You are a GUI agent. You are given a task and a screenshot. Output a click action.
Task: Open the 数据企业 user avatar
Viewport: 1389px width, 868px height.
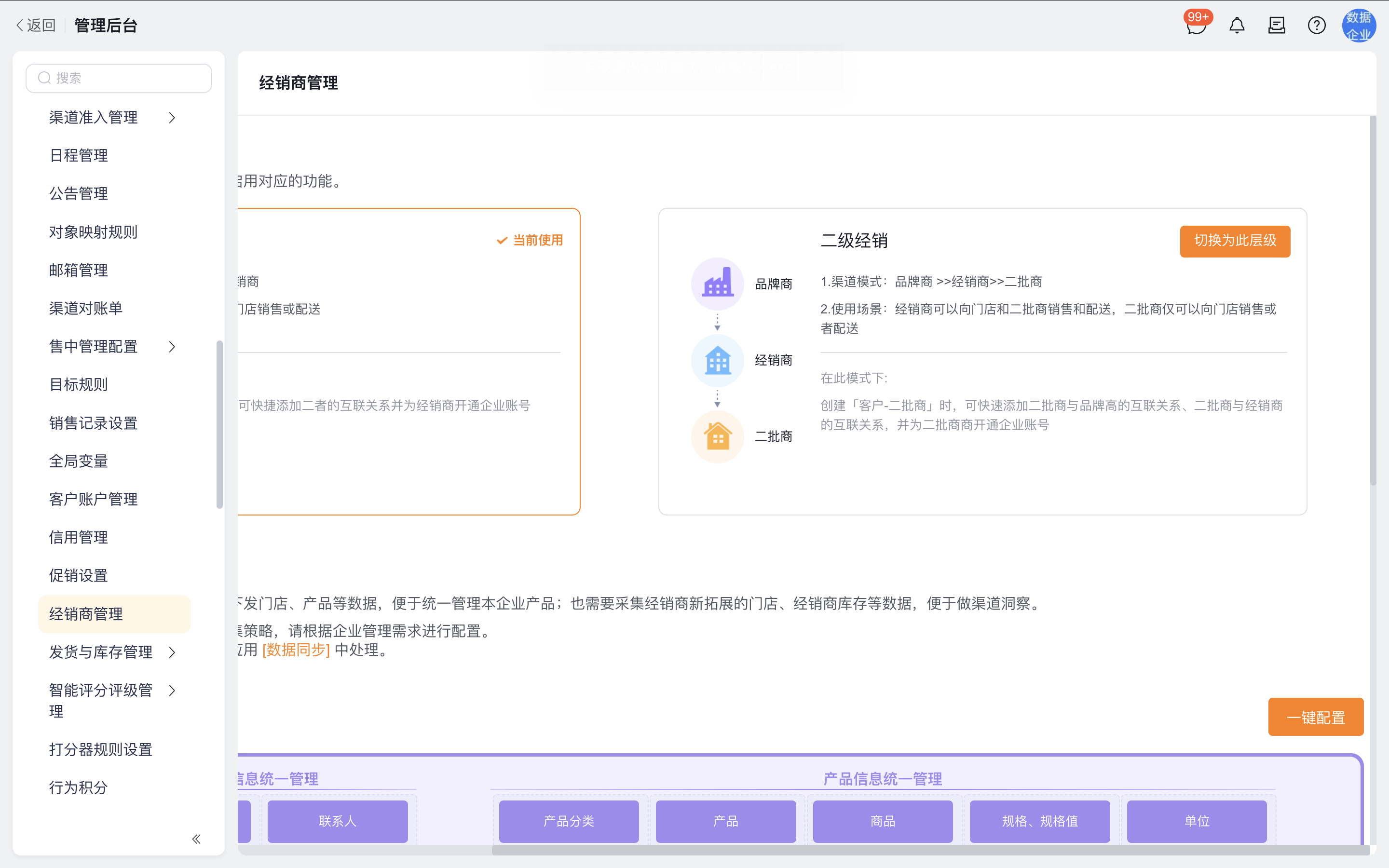(x=1359, y=25)
